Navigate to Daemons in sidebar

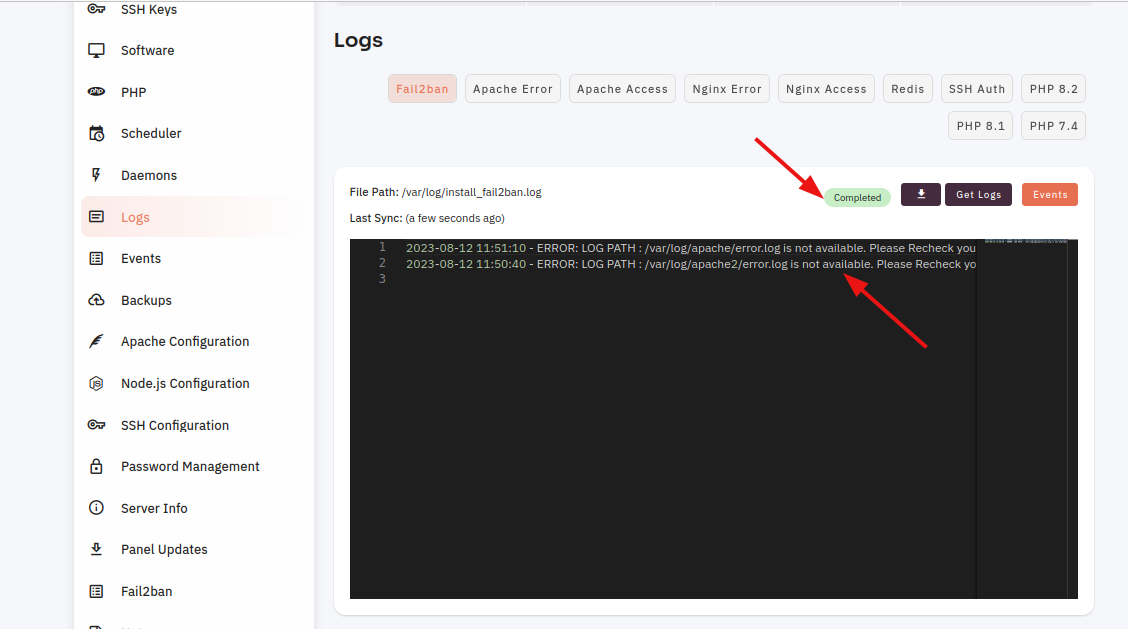point(149,175)
